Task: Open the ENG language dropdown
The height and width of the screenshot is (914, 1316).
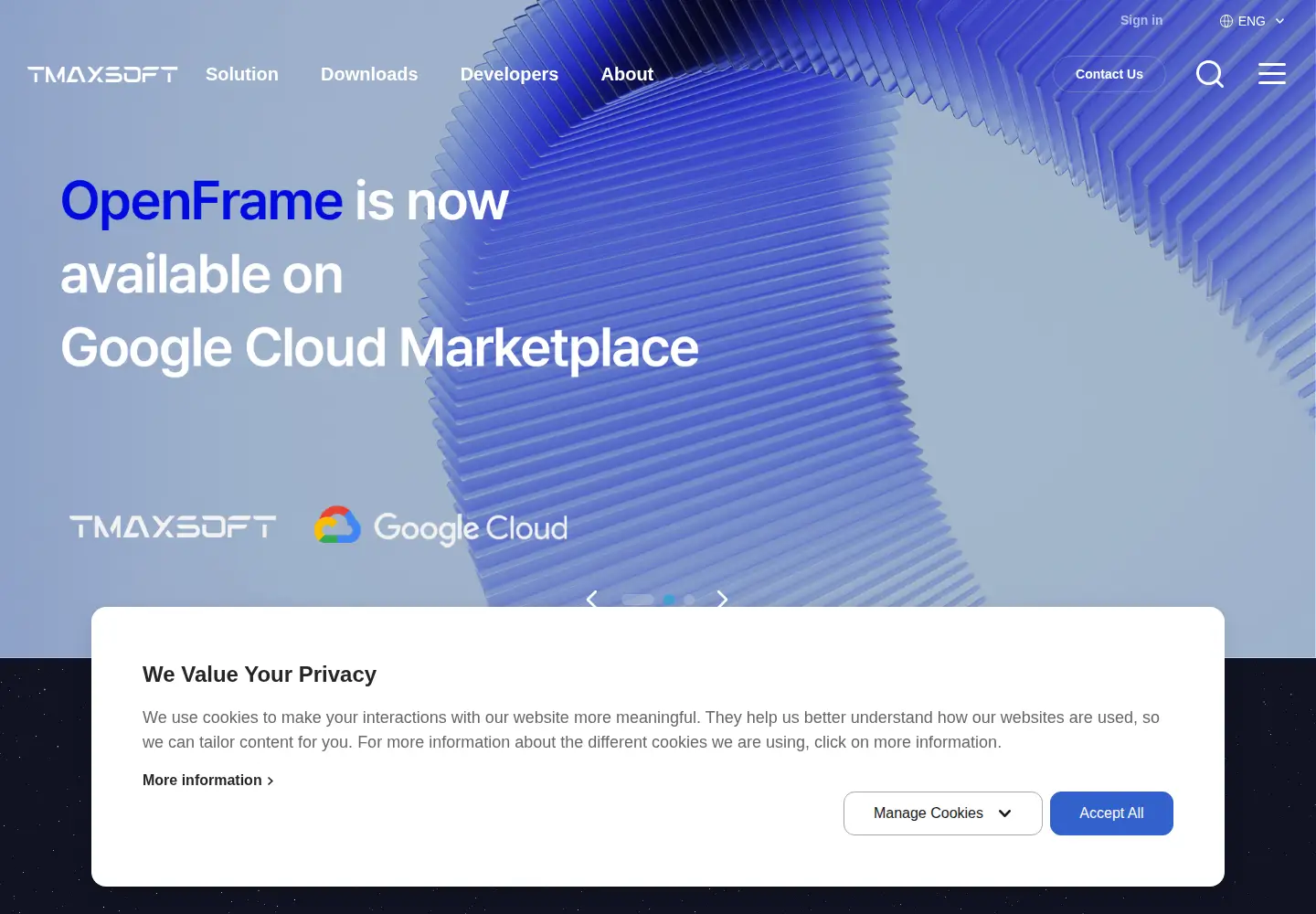Action: click(x=1252, y=21)
